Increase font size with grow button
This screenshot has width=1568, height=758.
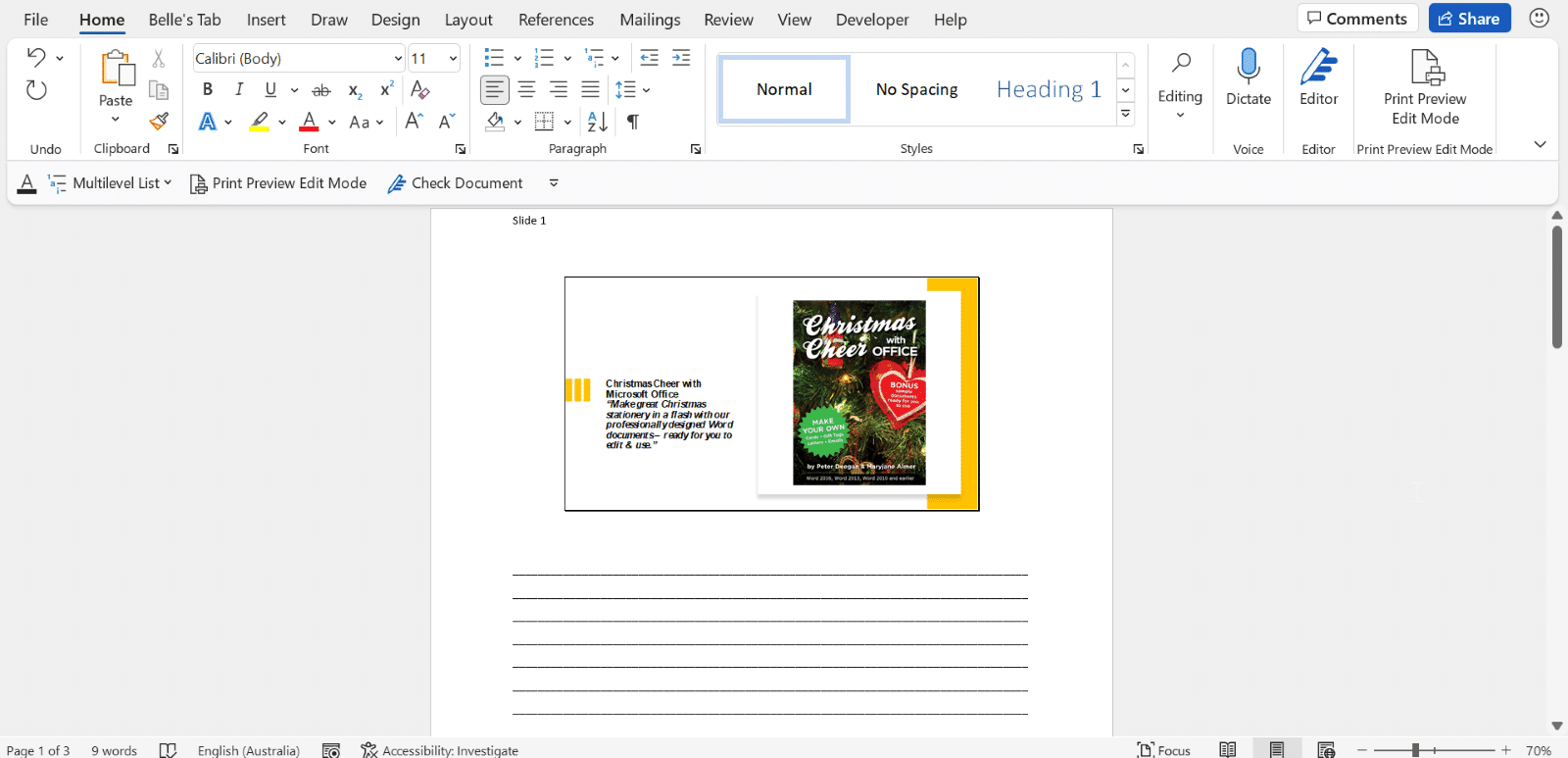tap(414, 122)
